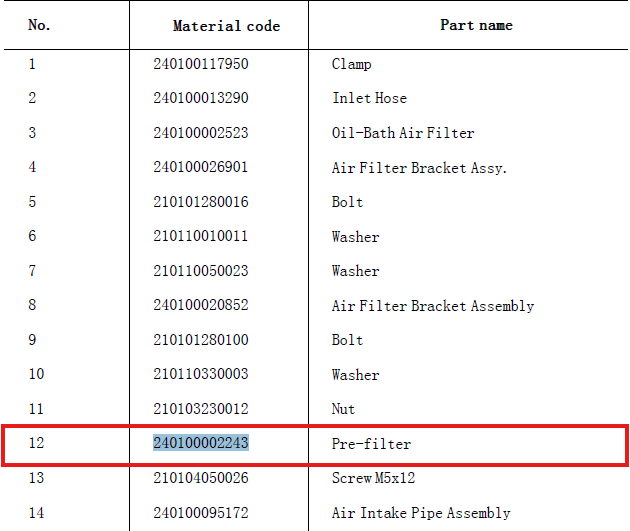Image resolution: width=630 pixels, height=531 pixels.
Task: Click the Inlet Hose part name
Action: point(369,98)
